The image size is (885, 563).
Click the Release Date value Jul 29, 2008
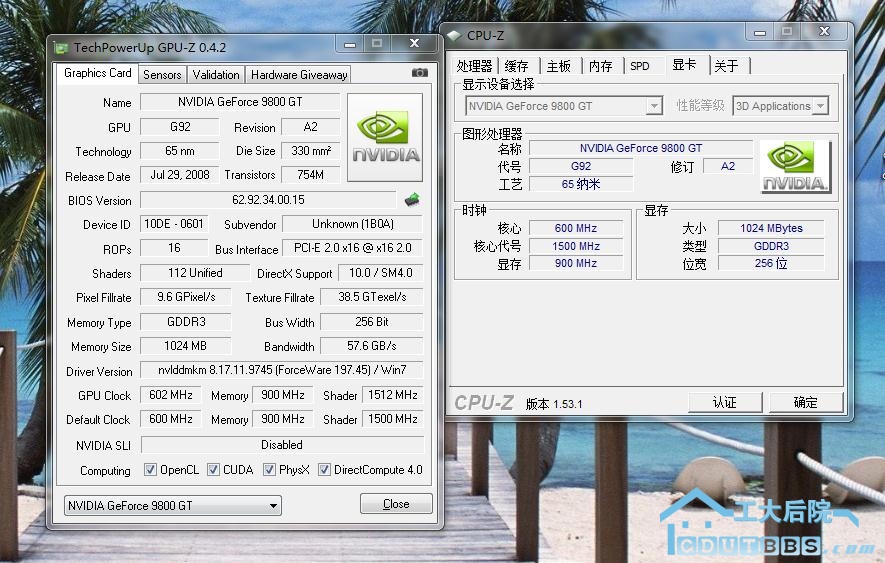tap(180, 175)
